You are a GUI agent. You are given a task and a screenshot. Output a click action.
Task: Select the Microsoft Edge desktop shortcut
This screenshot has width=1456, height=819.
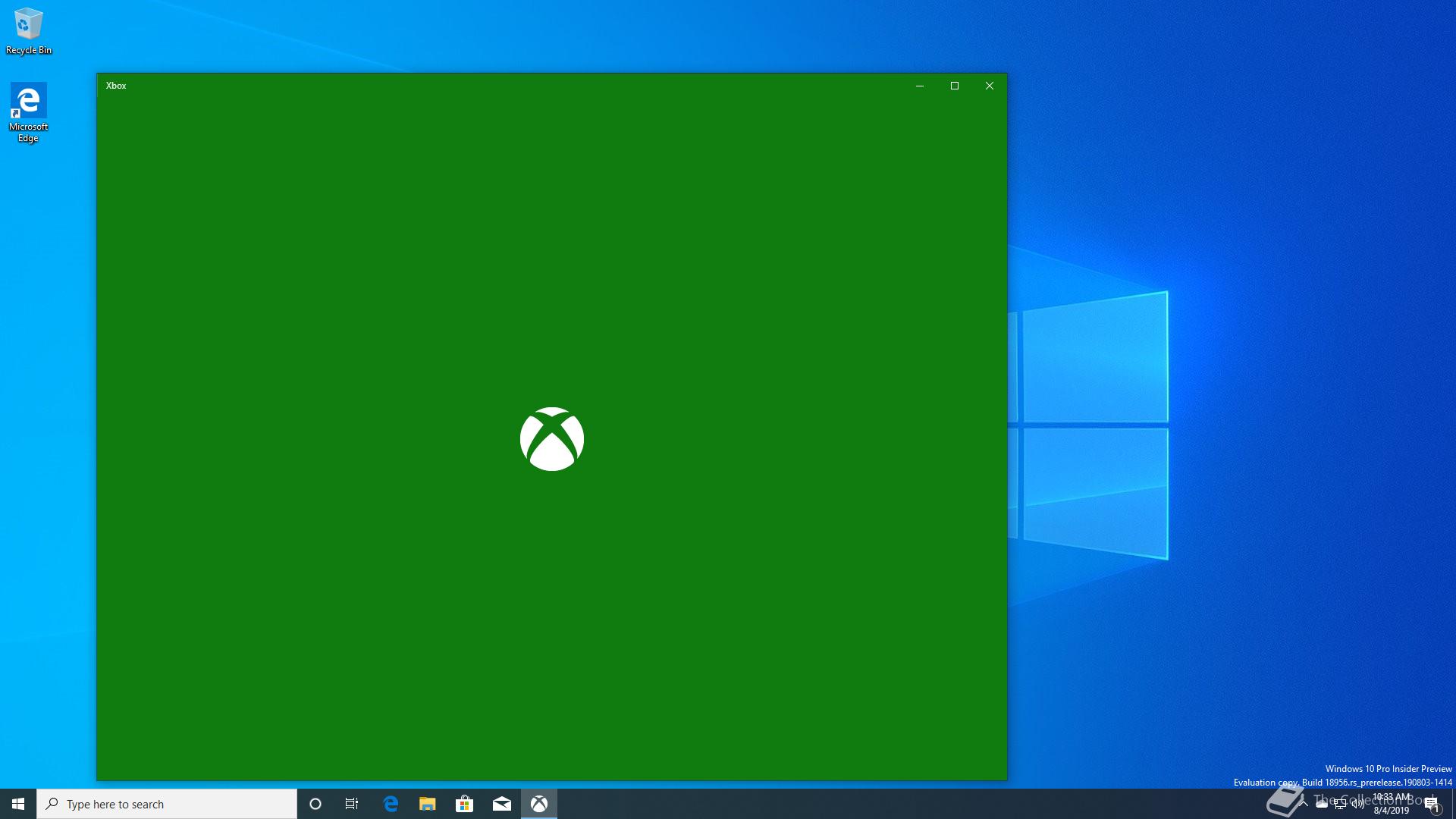[28, 113]
